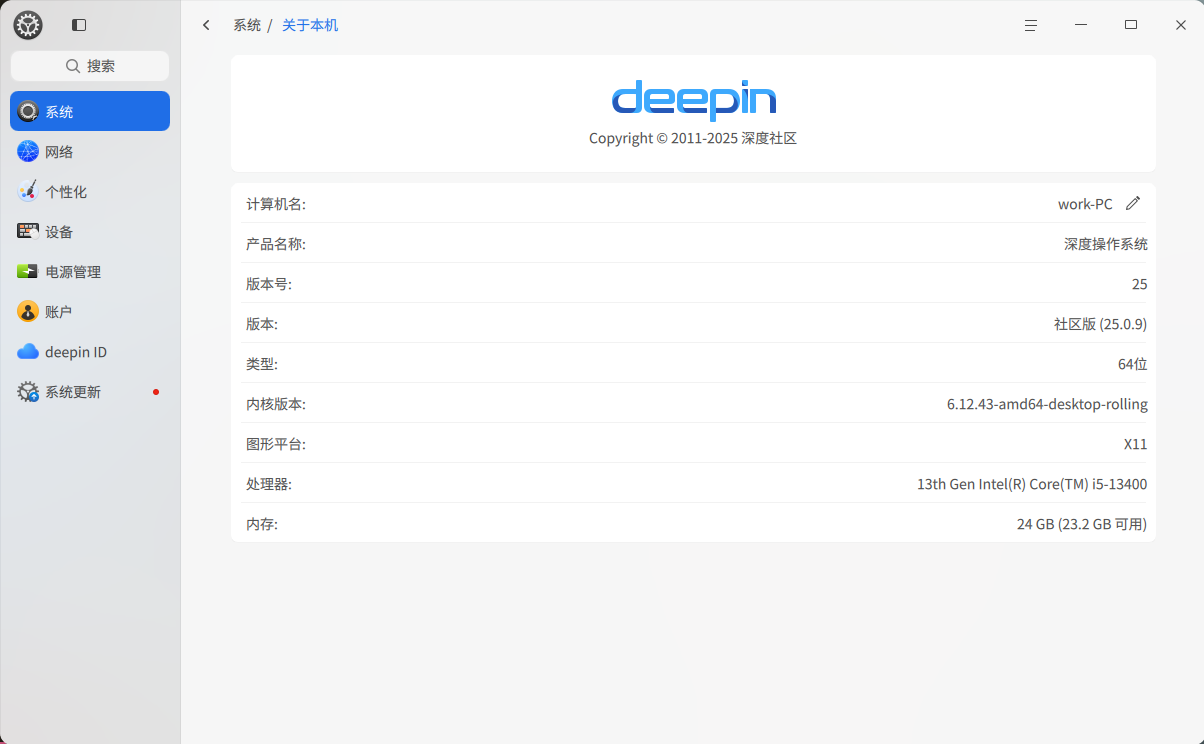Toggle the sidebar collapse icon
This screenshot has height=744, width=1204.
click(79, 25)
